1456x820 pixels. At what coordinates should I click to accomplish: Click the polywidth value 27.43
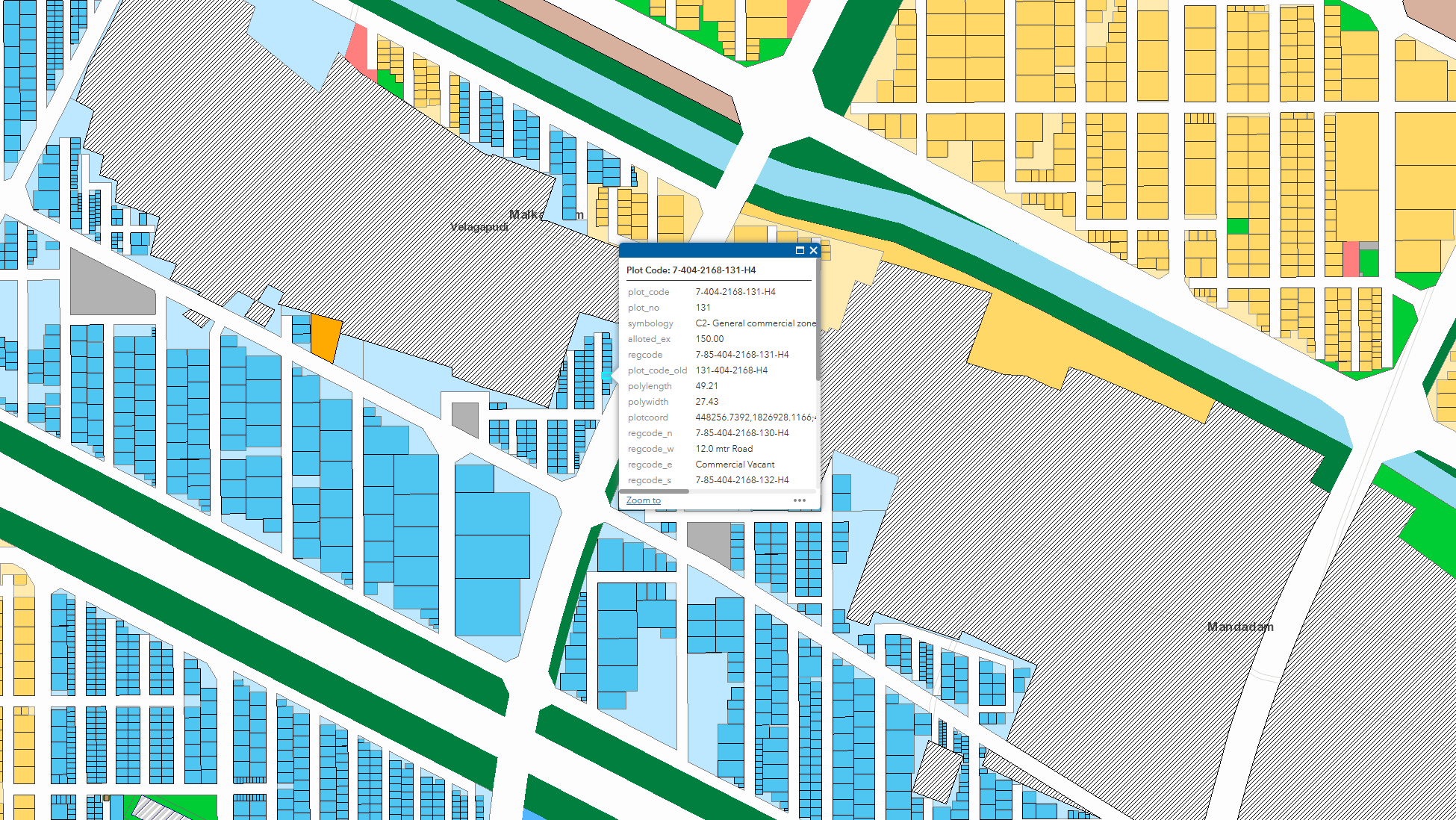click(x=707, y=402)
